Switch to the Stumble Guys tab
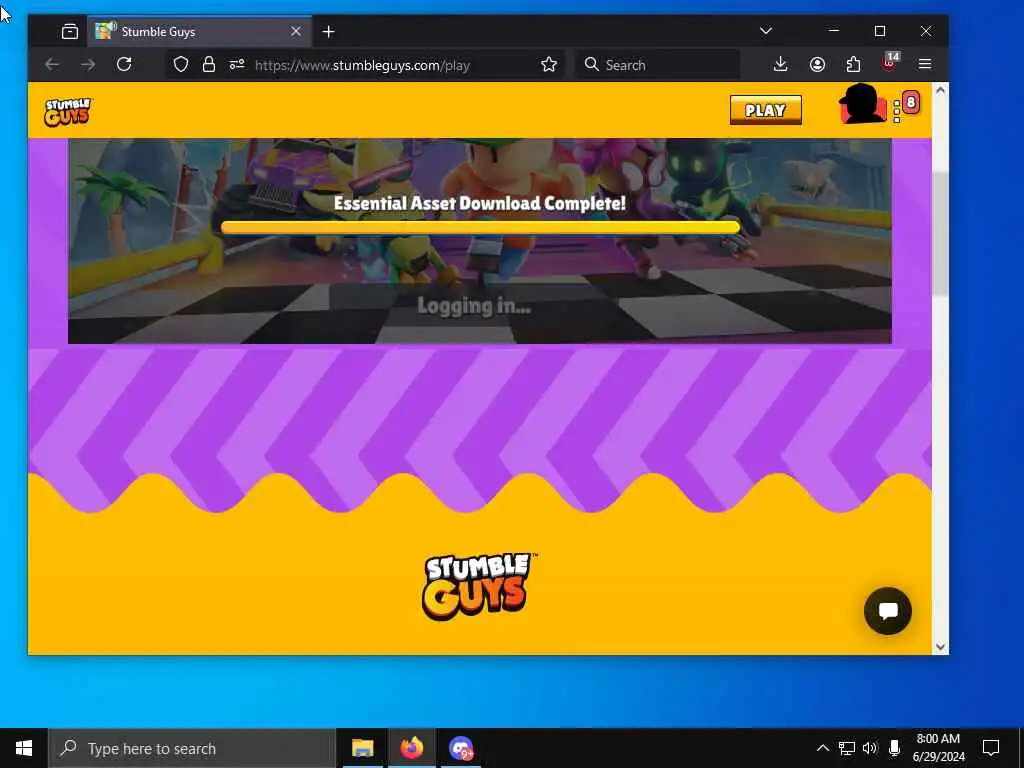1024x768 pixels. [199, 31]
